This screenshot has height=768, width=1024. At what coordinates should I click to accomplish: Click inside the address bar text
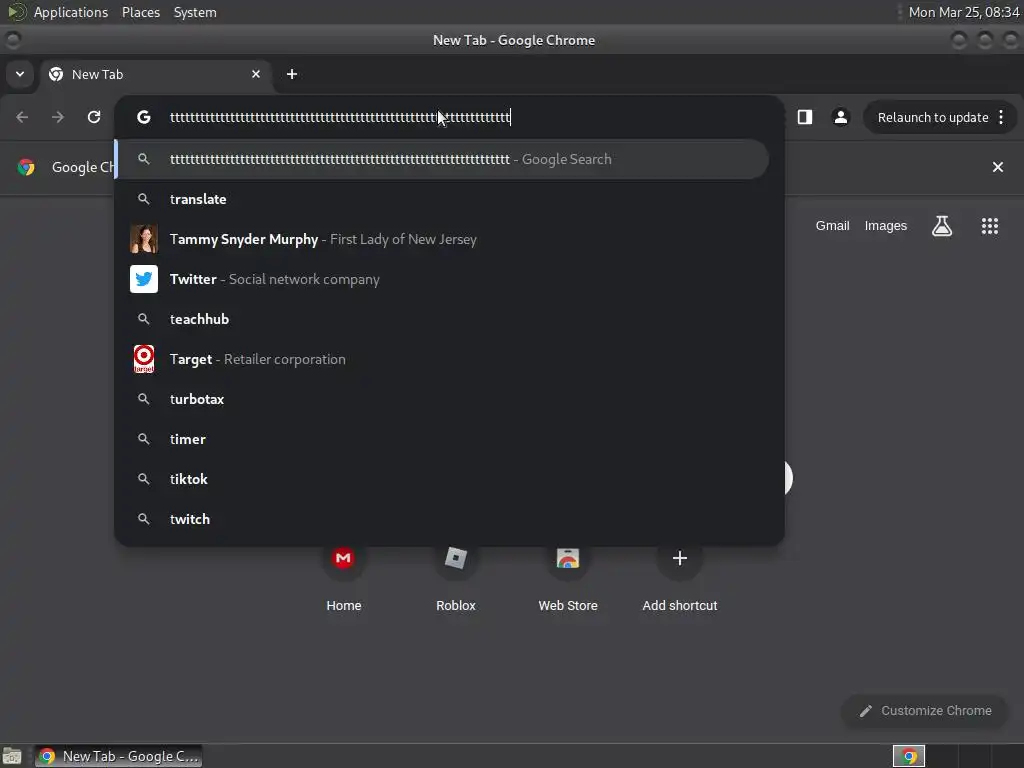tap(340, 118)
